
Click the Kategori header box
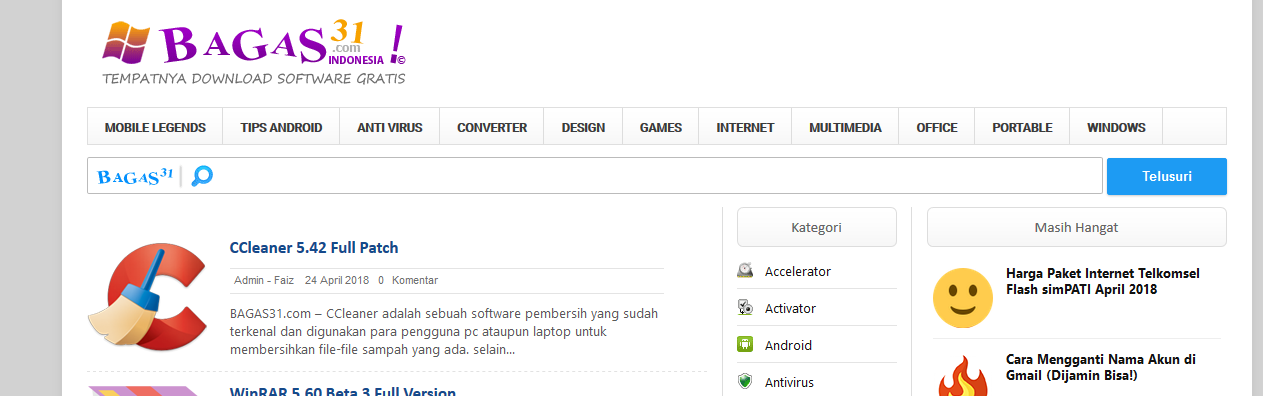817,227
